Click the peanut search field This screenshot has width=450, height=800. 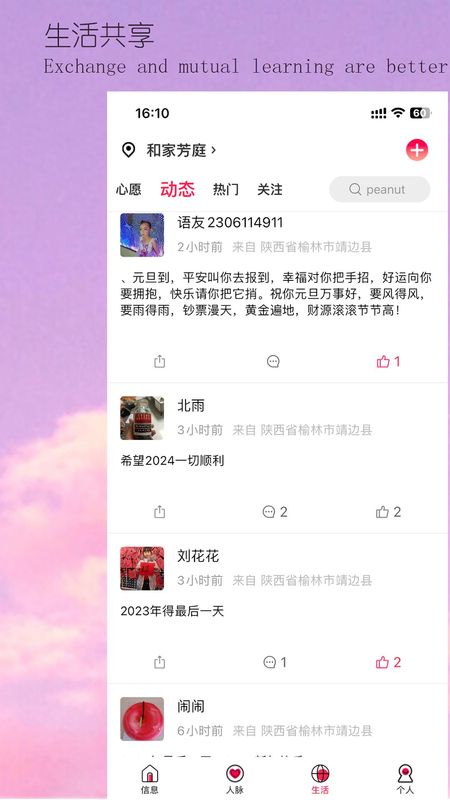click(x=380, y=189)
